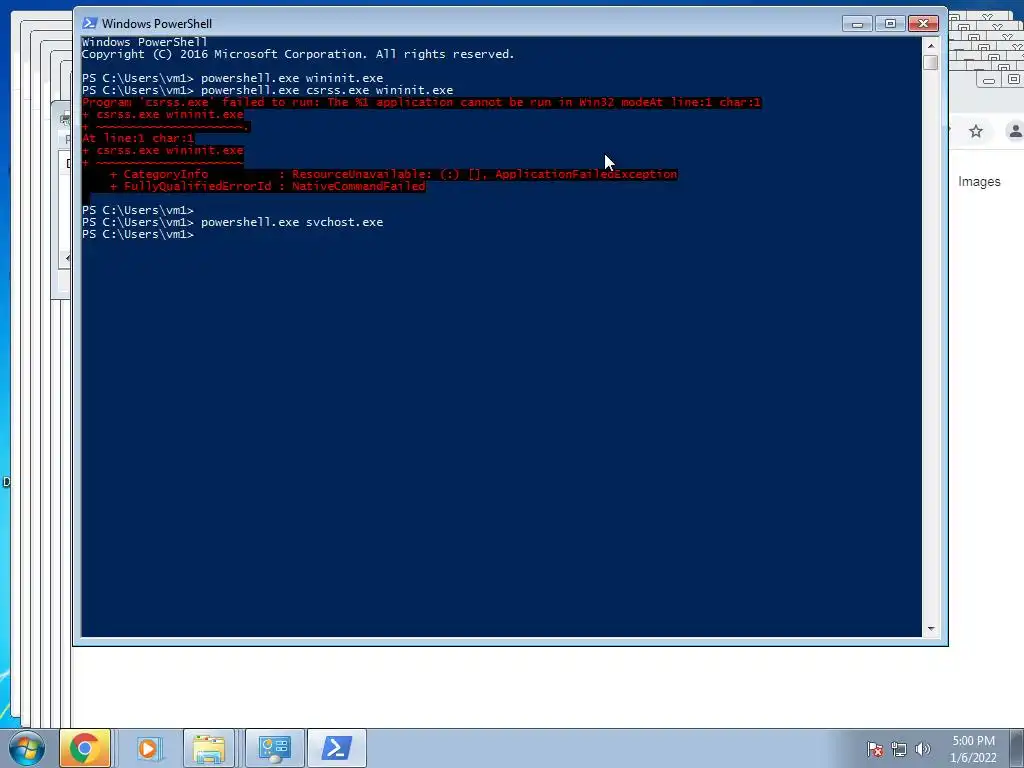Open the Windows Start menu
1024x768 pixels.
point(26,748)
